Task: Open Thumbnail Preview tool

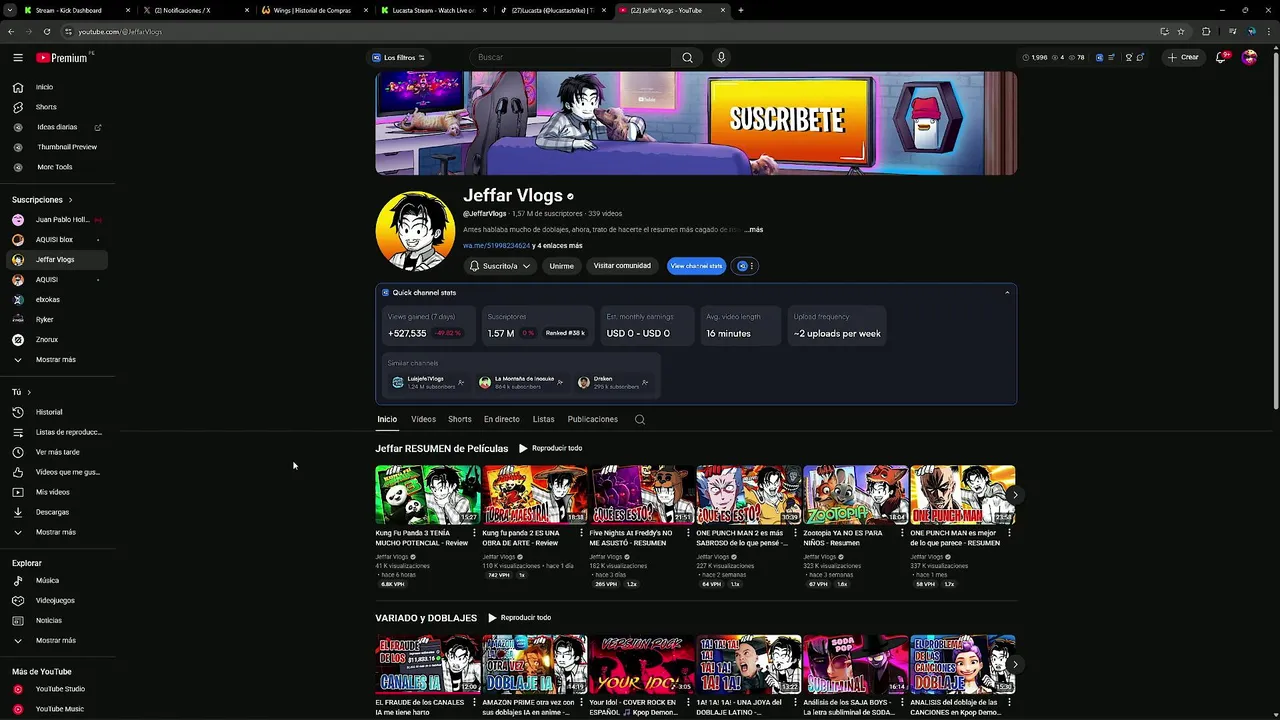Action: coord(57,147)
